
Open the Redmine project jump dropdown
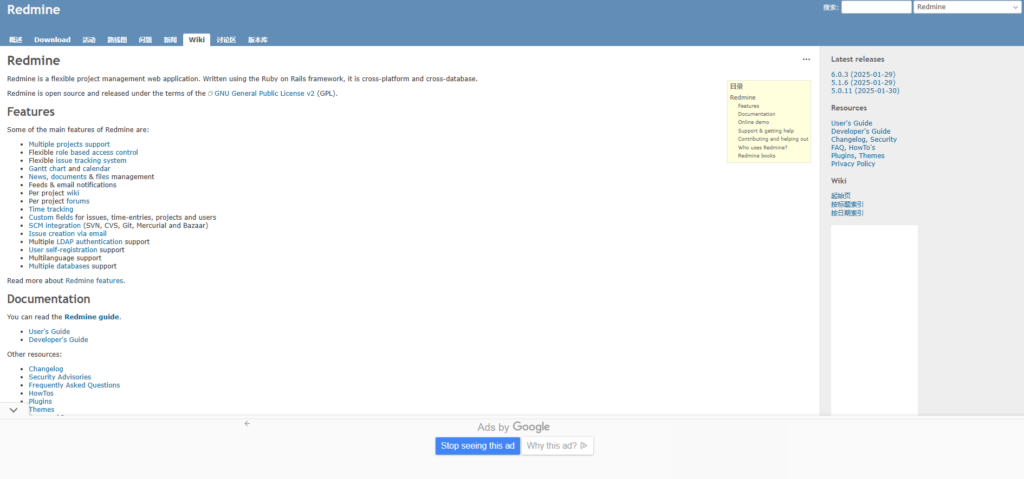(965, 7)
